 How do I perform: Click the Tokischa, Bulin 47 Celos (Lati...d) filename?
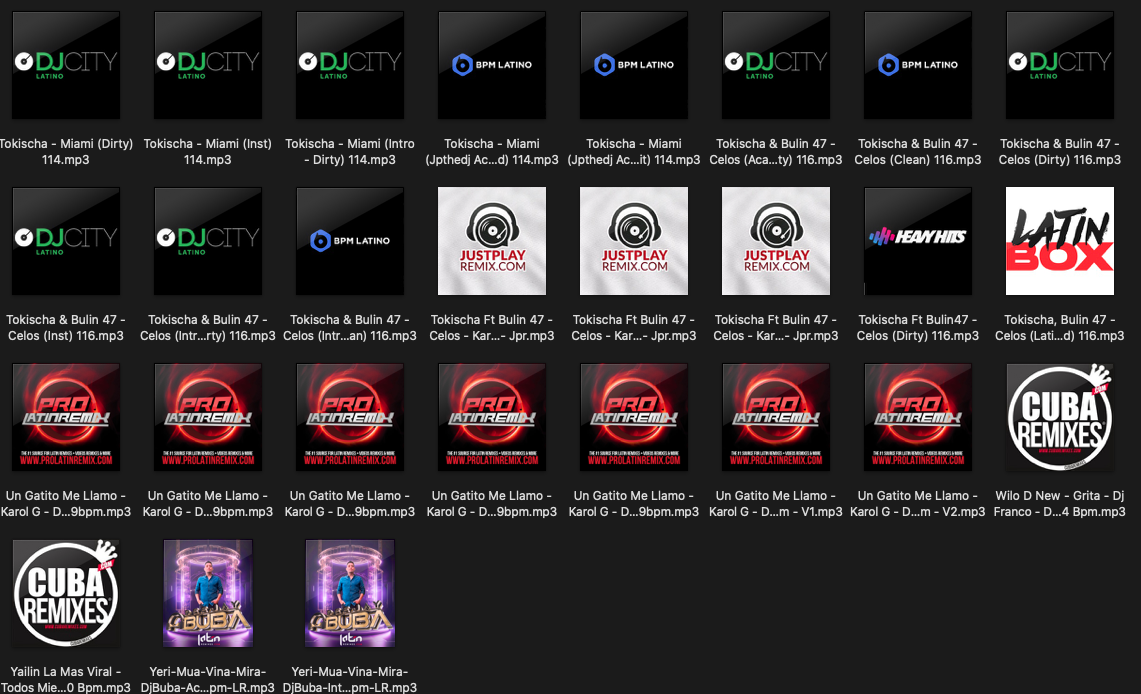1060,328
